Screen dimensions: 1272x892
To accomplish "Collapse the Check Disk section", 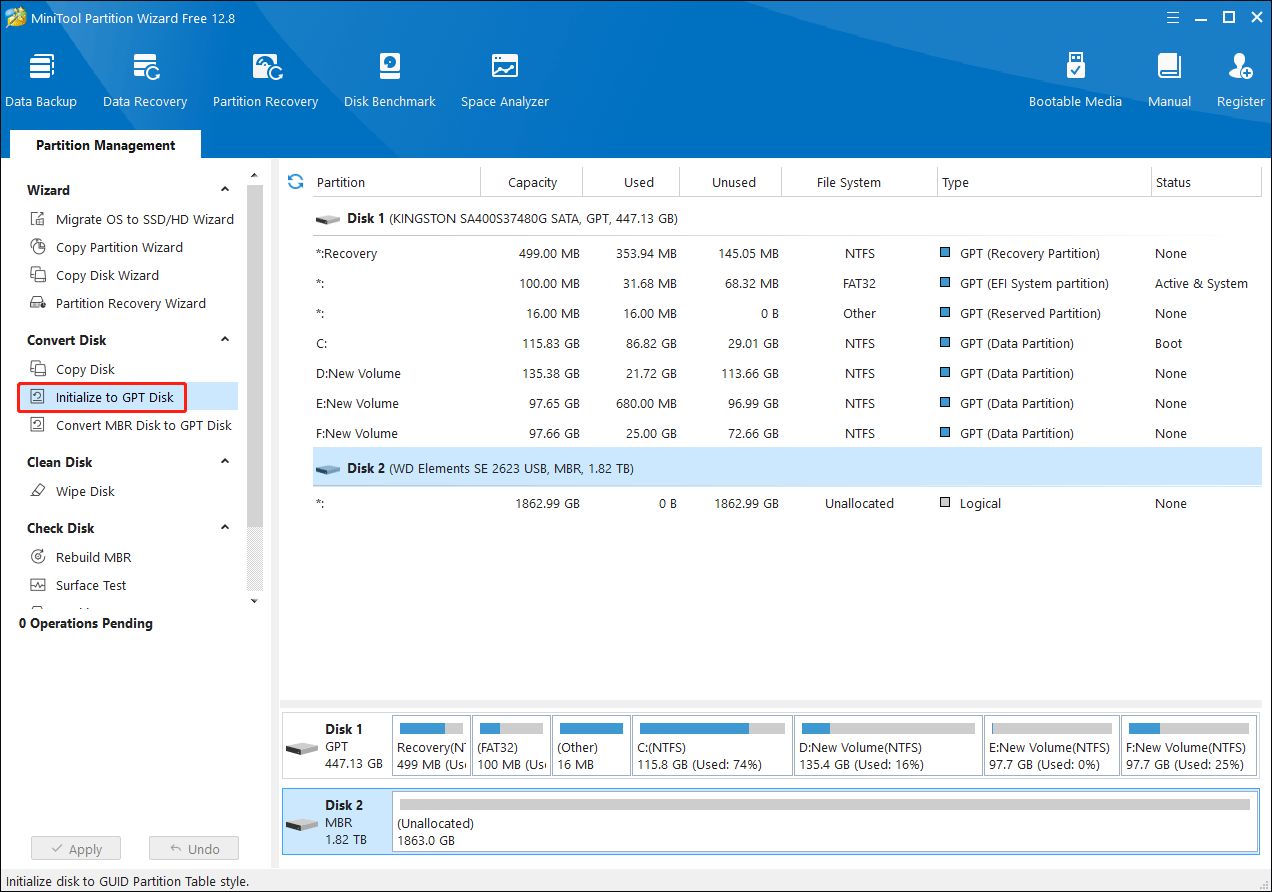I will [225, 528].
